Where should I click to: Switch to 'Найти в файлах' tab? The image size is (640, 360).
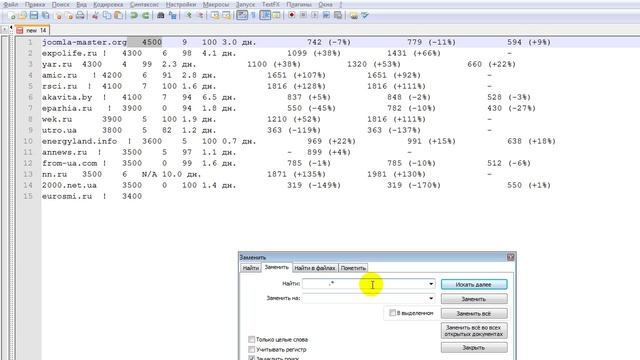pos(315,268)
